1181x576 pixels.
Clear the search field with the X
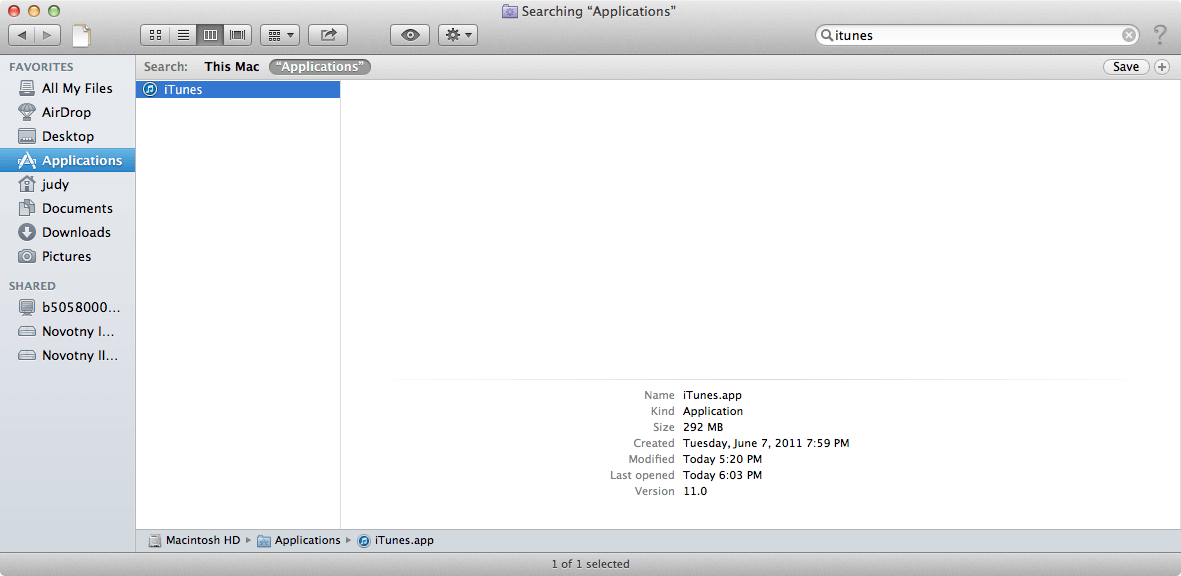(x=1128, y=35)
